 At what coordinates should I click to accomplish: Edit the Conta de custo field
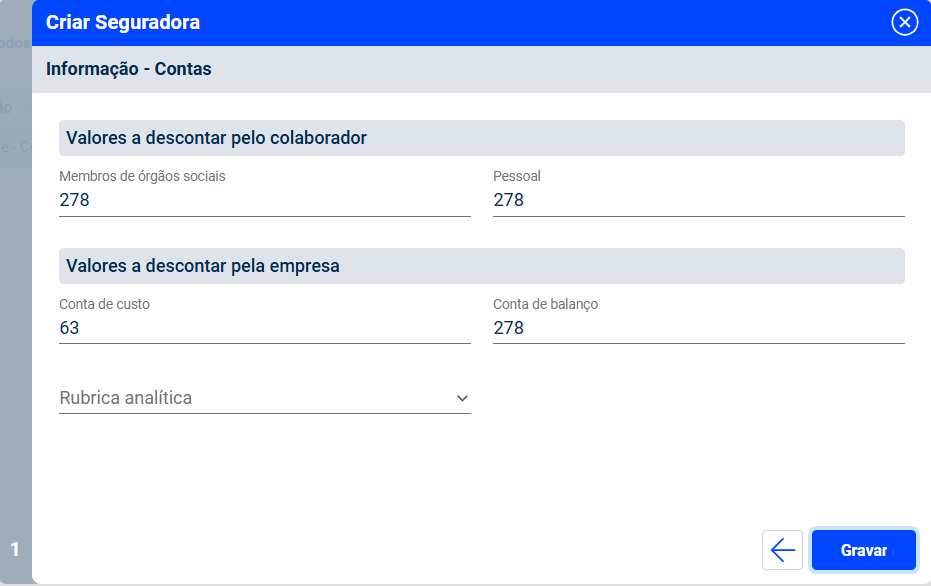pos(265,328)
